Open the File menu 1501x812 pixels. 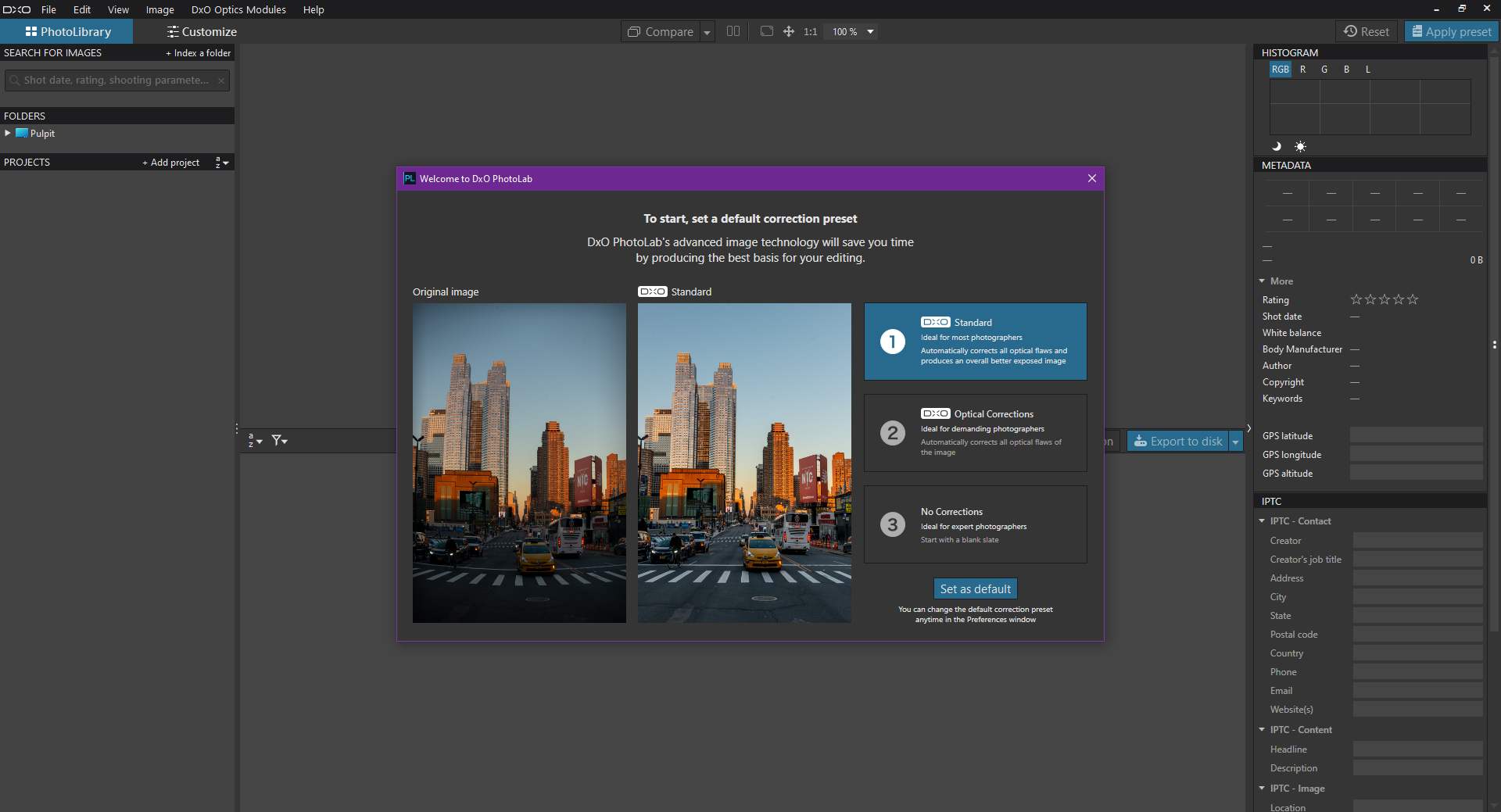[48, 9]
